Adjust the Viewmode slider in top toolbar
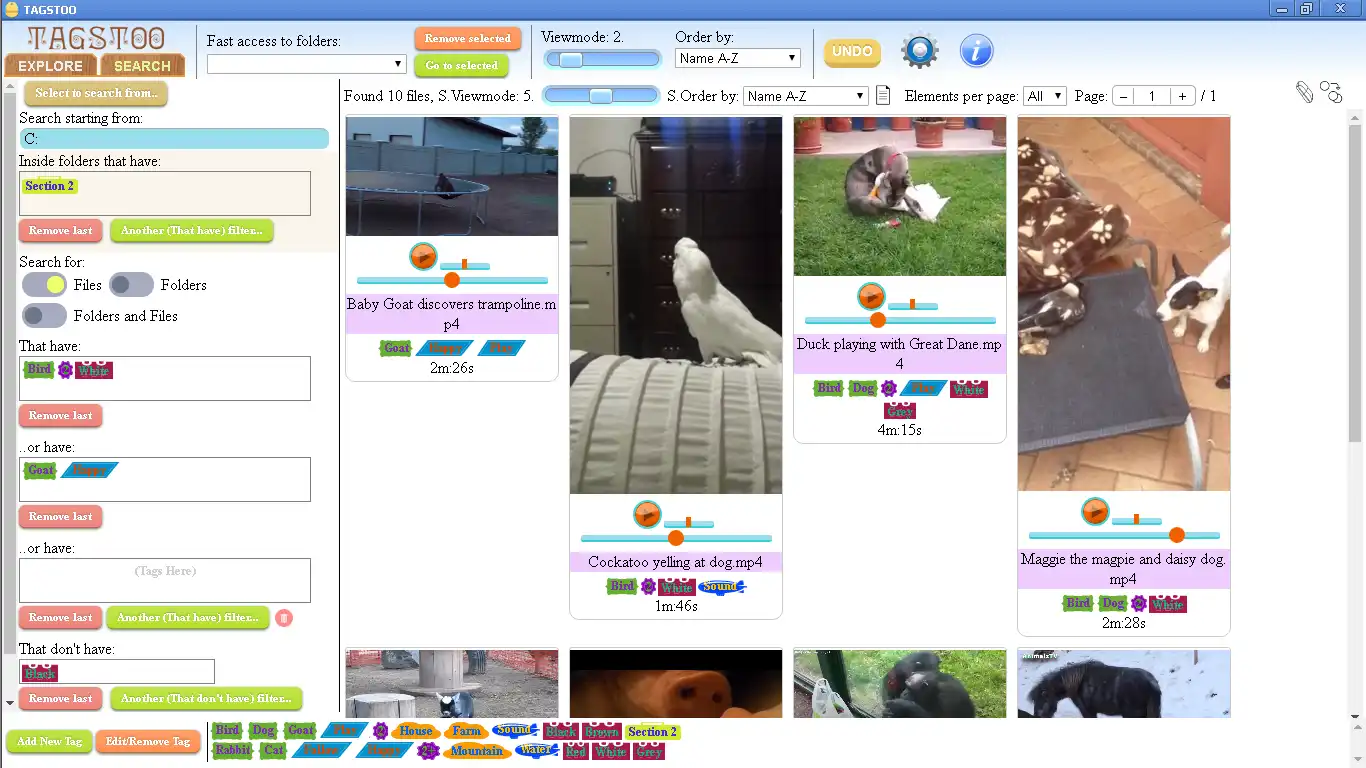This screenshot has width=1366, height=768. [603, 60]
